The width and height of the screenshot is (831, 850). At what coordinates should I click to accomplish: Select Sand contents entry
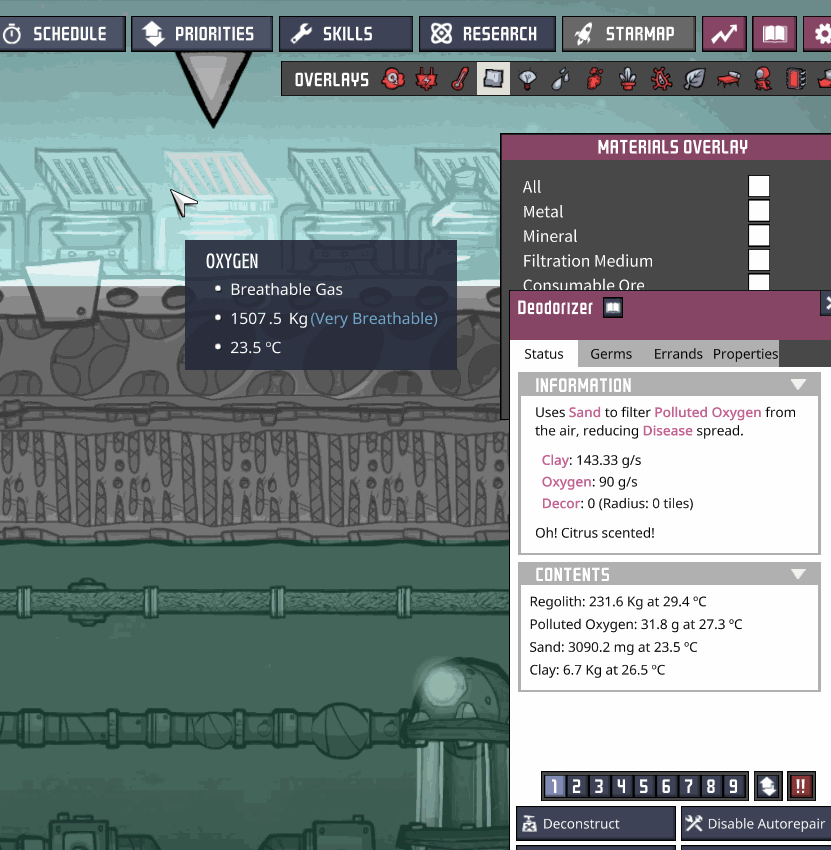point(614,647)
